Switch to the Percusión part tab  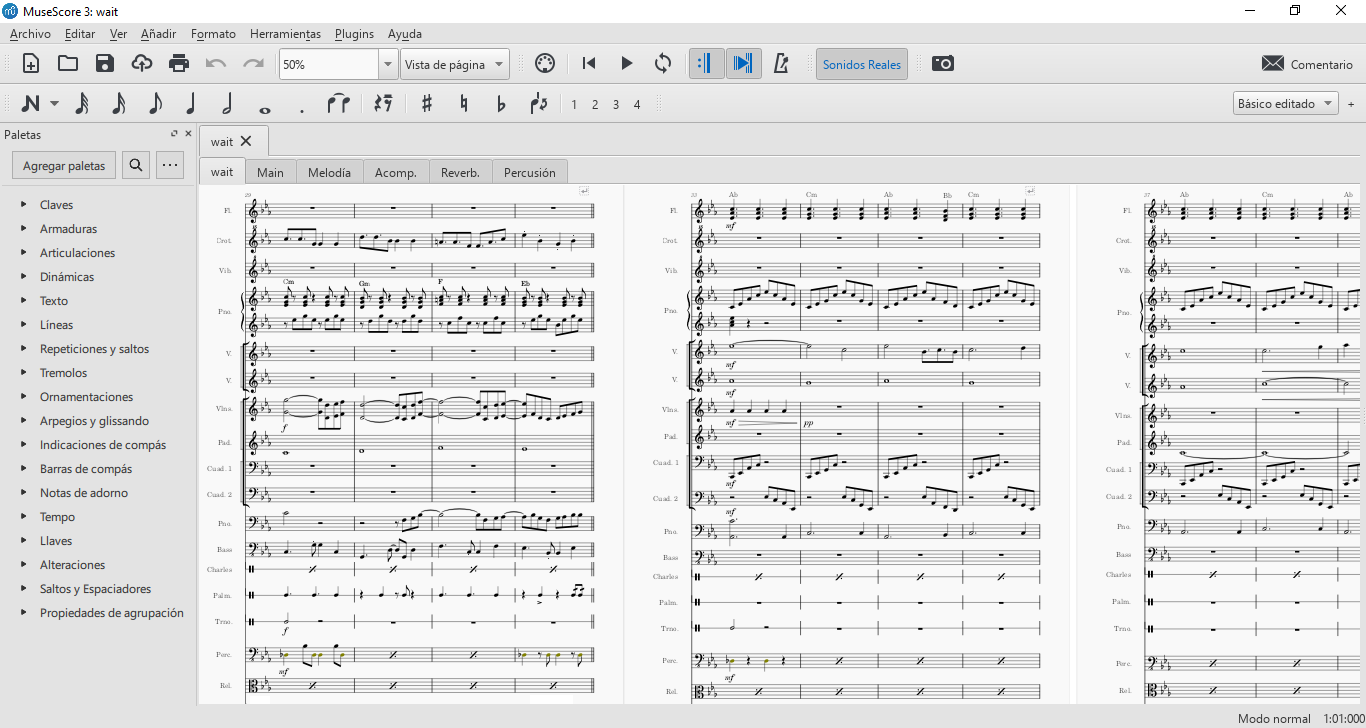tap(530, 172)
